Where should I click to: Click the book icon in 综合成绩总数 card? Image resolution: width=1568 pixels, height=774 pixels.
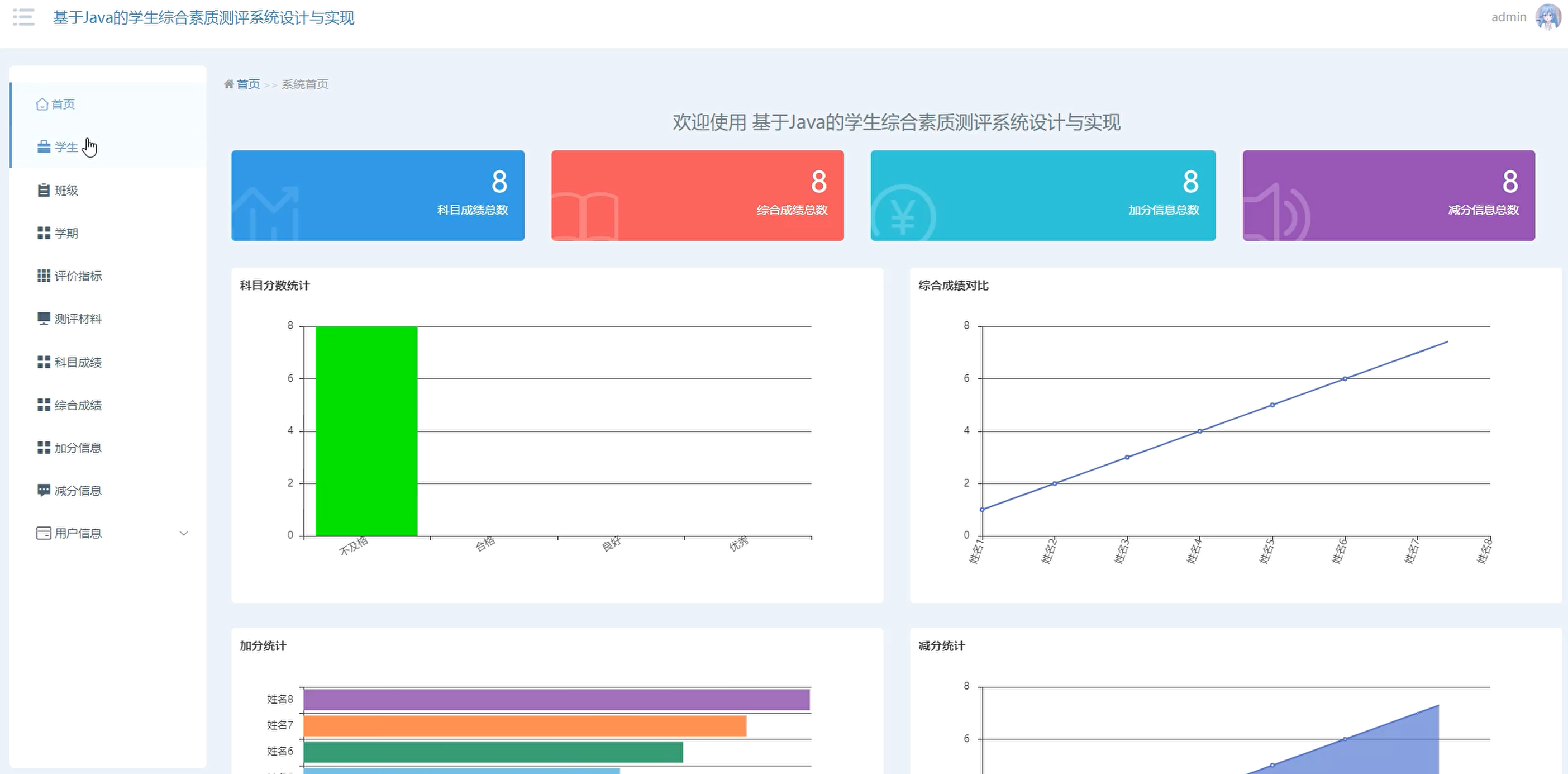click(585, 216)
